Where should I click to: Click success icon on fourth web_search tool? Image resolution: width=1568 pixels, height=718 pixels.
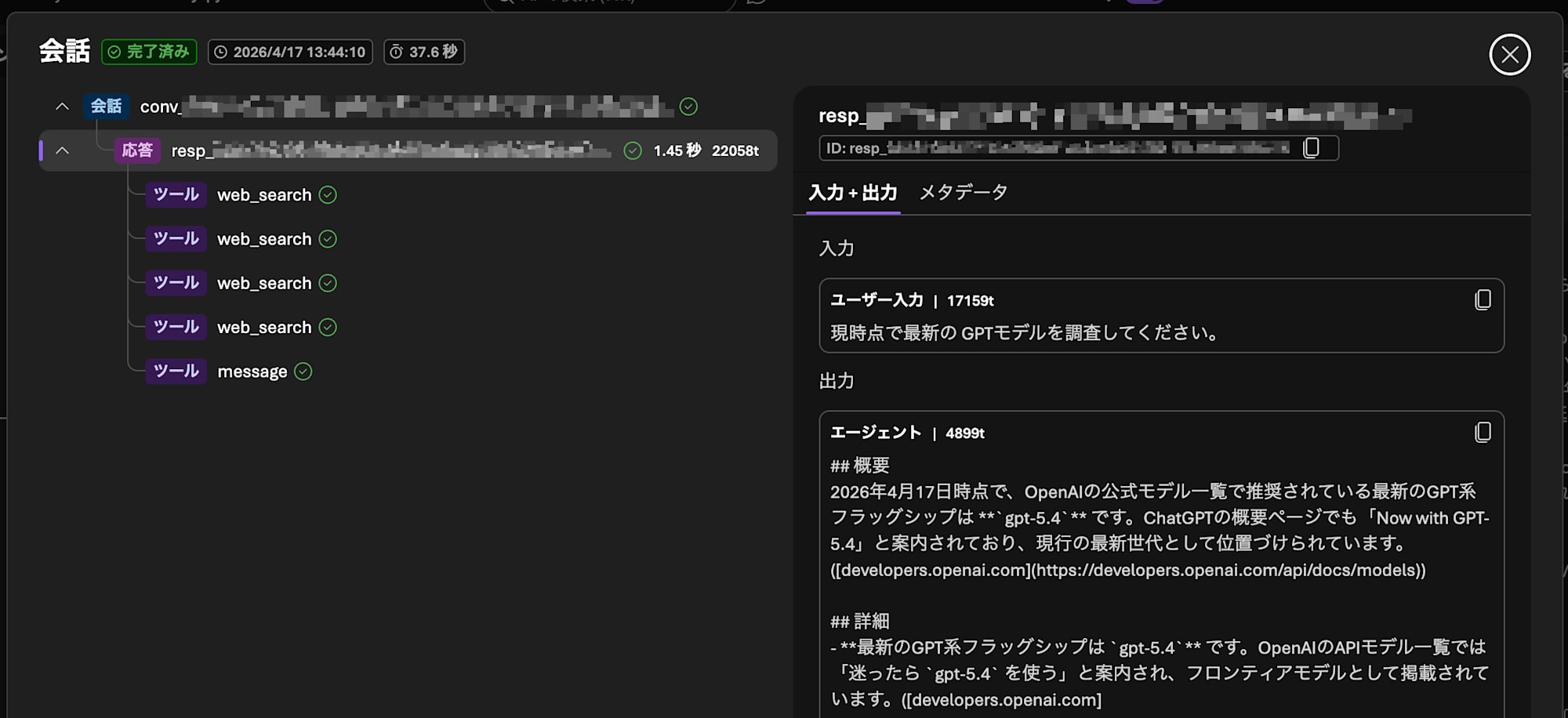[x=328, y=327]
